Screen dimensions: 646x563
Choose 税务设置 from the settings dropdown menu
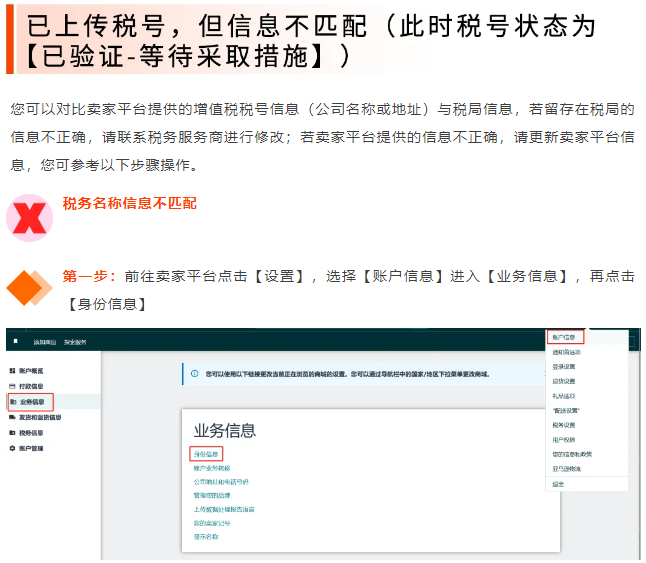point(564,425)
